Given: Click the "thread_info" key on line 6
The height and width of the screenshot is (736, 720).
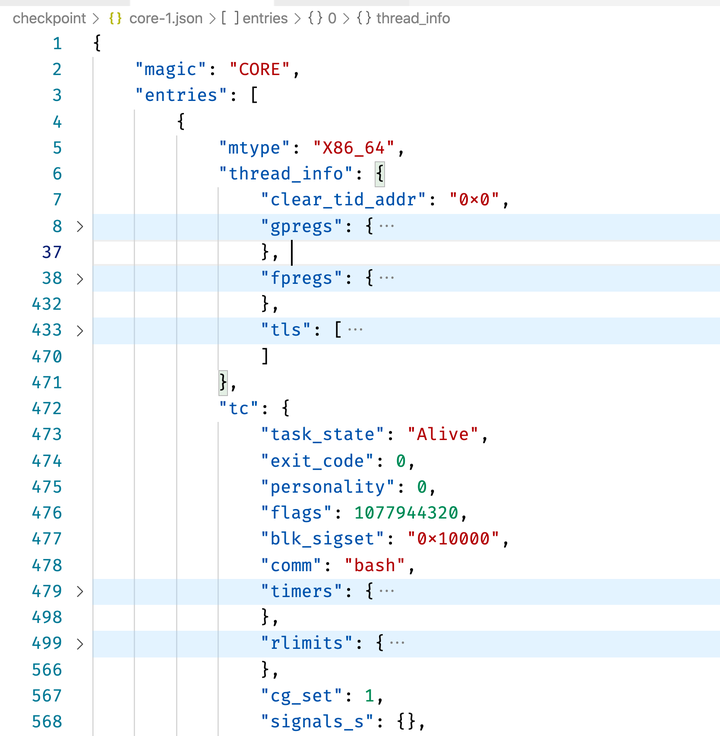Looking at the screenshot, I should [286, 174].
